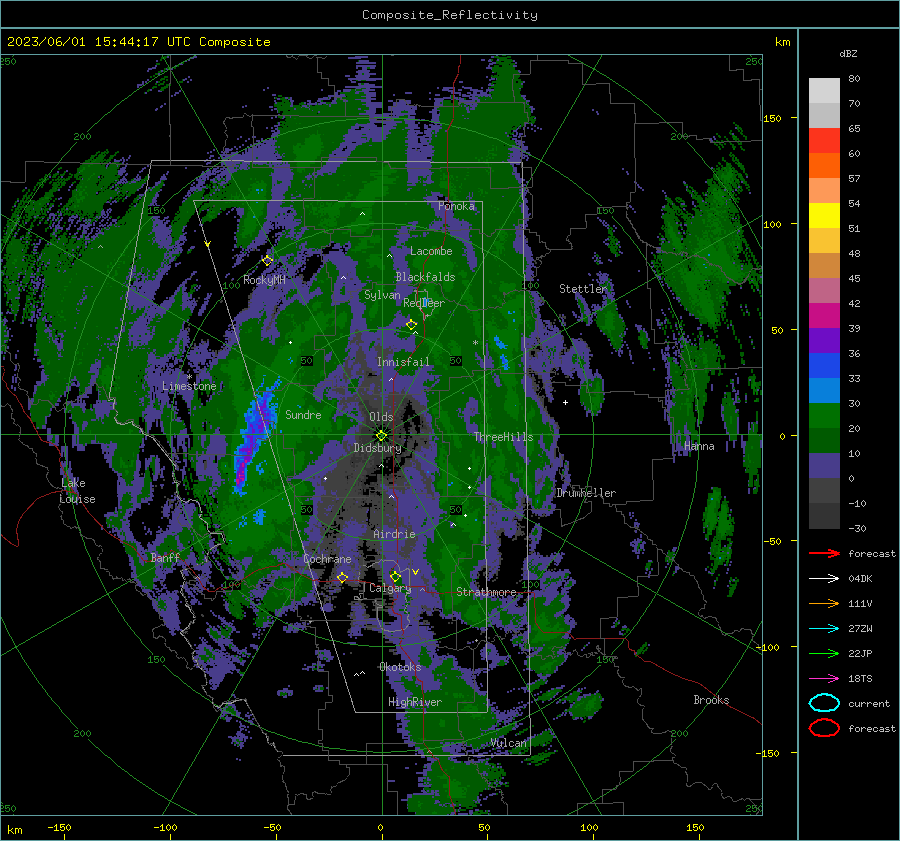Click the Blackfalds label
Viewport: 900px width, 841px height.
425,277
